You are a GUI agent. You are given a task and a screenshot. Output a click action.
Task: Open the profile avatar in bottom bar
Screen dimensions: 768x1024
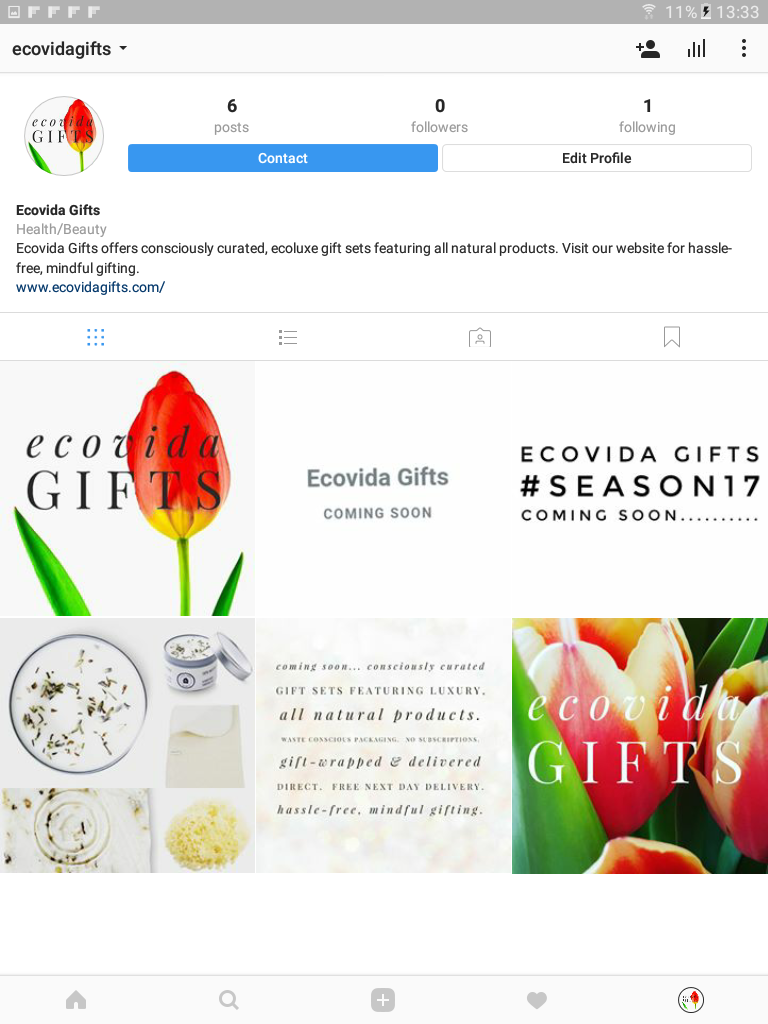point(691,1000)
